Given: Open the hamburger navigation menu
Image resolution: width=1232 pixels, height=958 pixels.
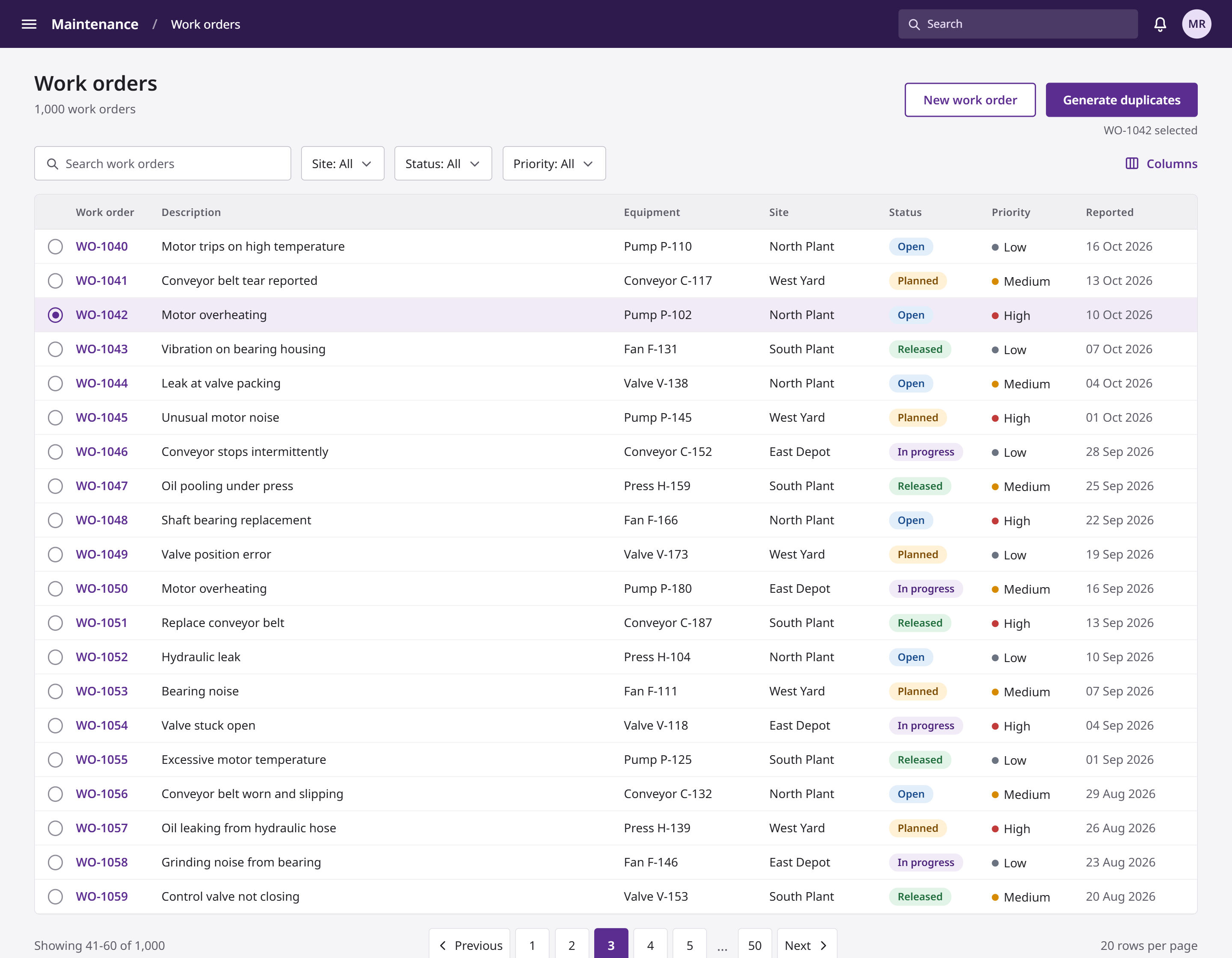Looking at the screenshot, I should point(29,24).
